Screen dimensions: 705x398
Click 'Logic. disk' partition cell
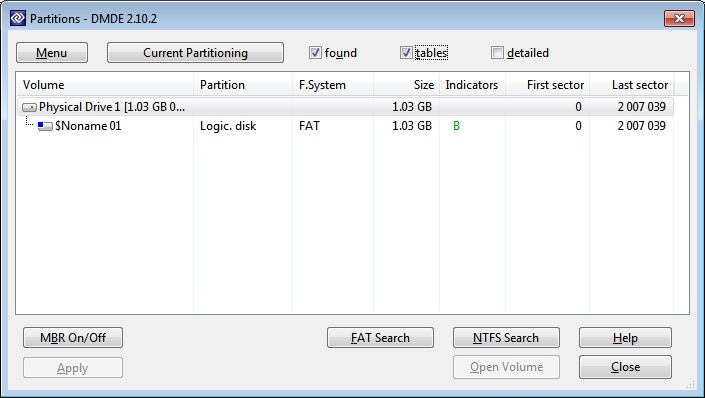[228, 126]
